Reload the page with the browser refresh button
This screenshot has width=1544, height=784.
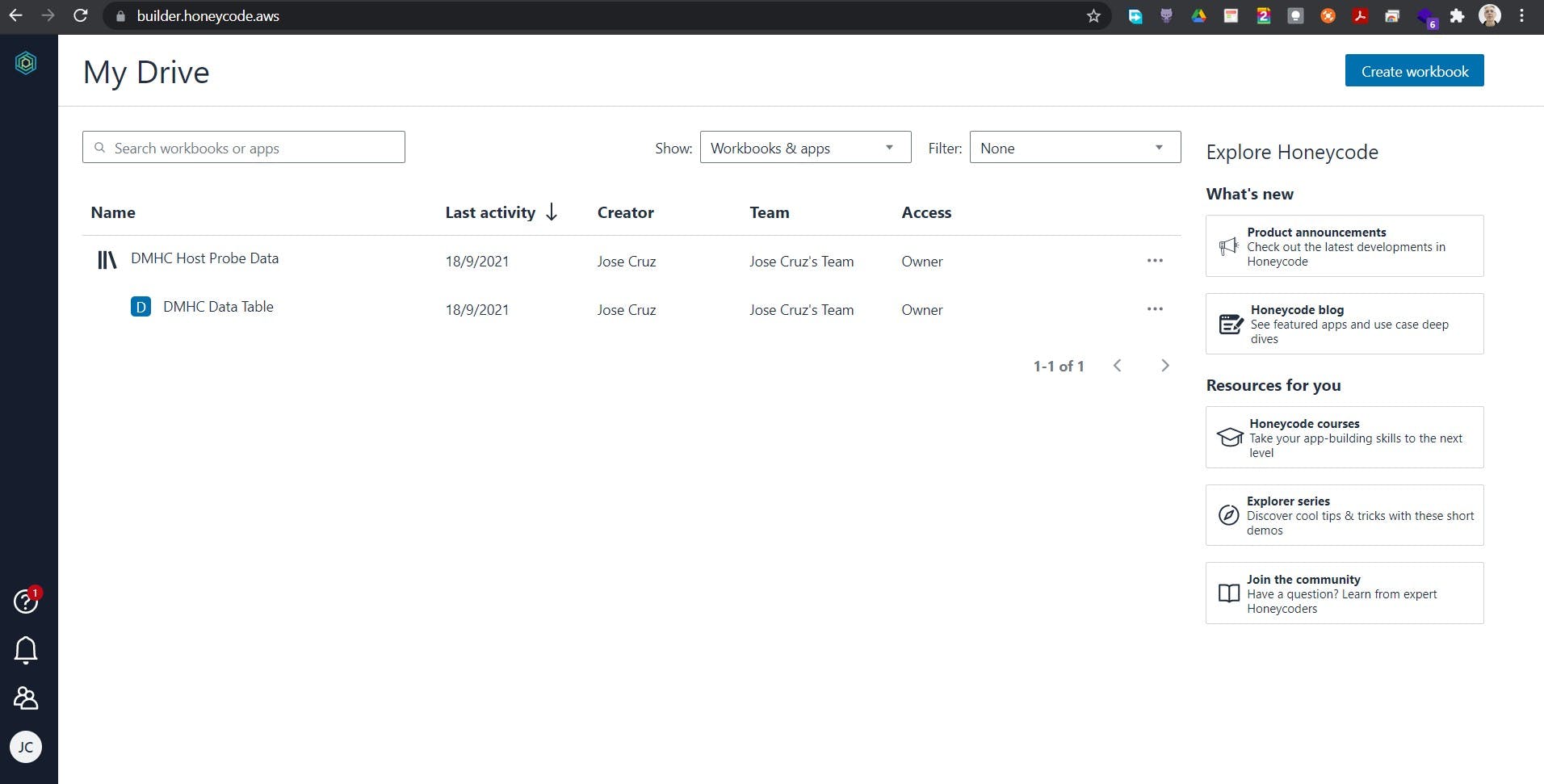coord(80,15)
